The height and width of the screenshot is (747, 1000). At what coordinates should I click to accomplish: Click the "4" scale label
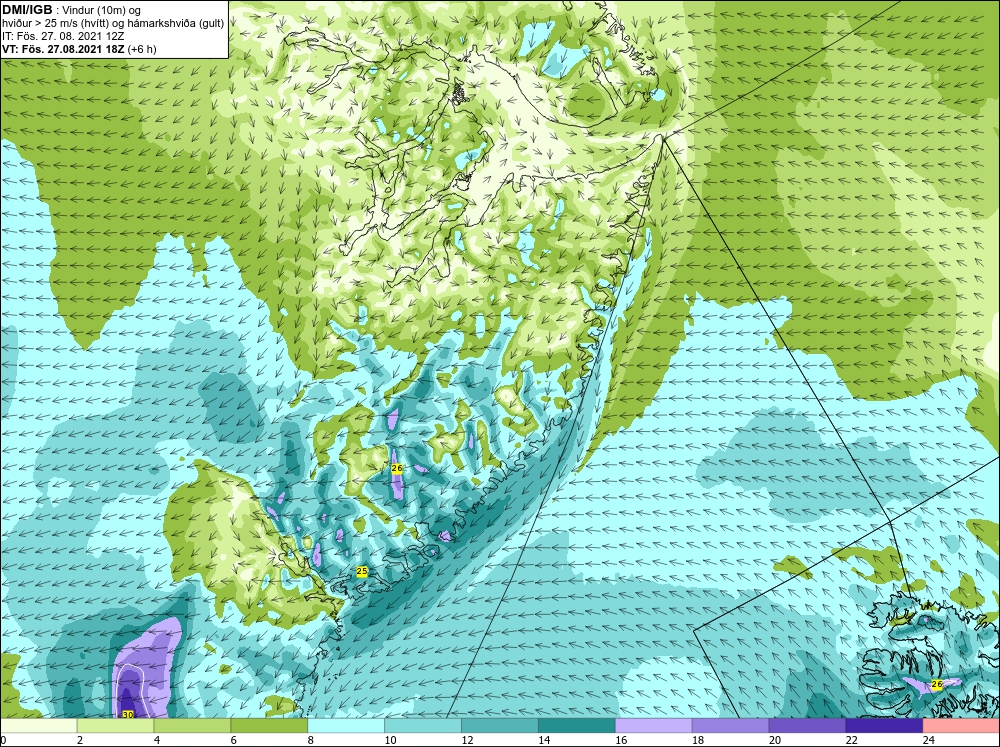(157, 740)
